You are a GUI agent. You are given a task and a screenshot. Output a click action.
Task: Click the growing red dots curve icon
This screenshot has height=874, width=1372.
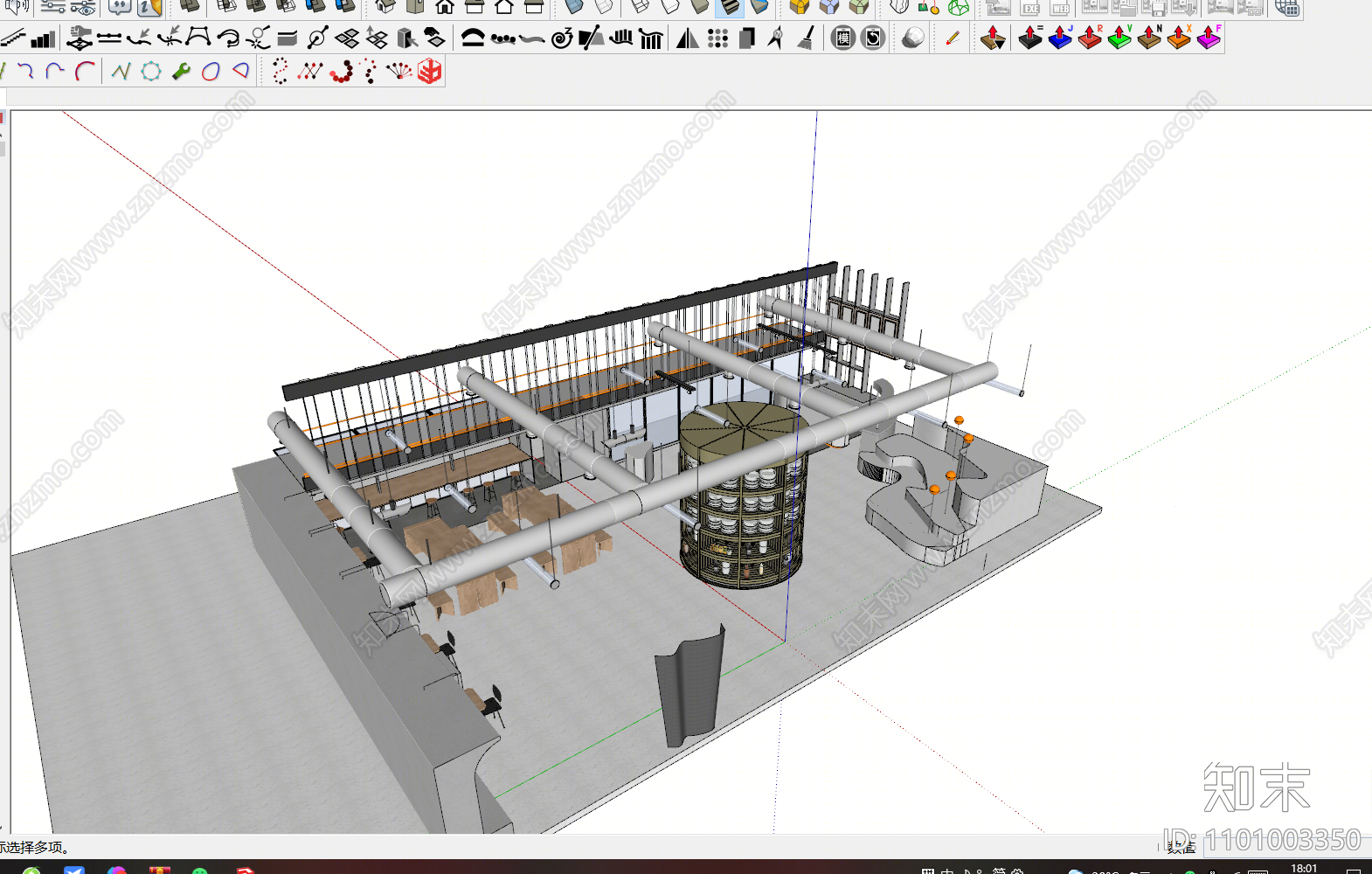pyautogui.click(x=341, y=71)
